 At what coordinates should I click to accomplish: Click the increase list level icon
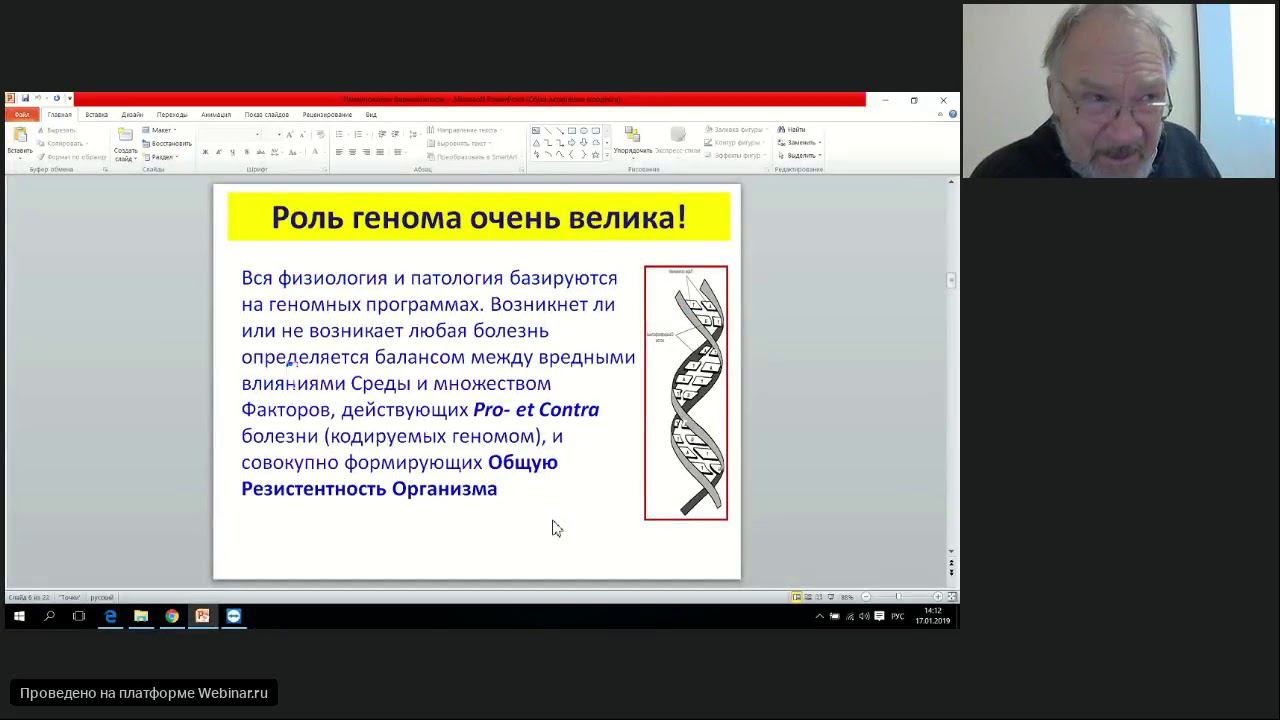click(395, 134)
